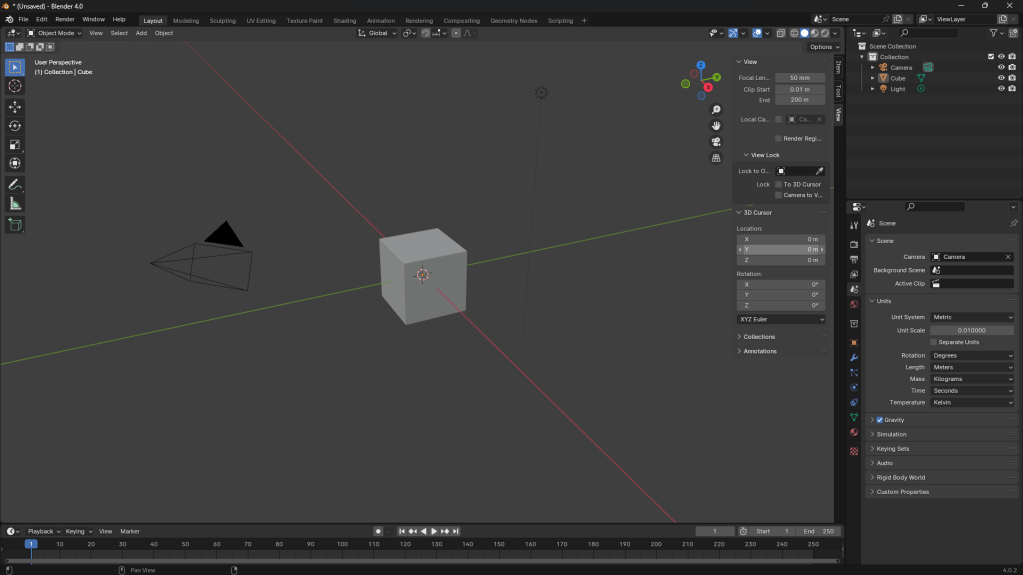Click the Cursor tool icon
This screenshot has height=575, width=1023.
pos(15,86)
